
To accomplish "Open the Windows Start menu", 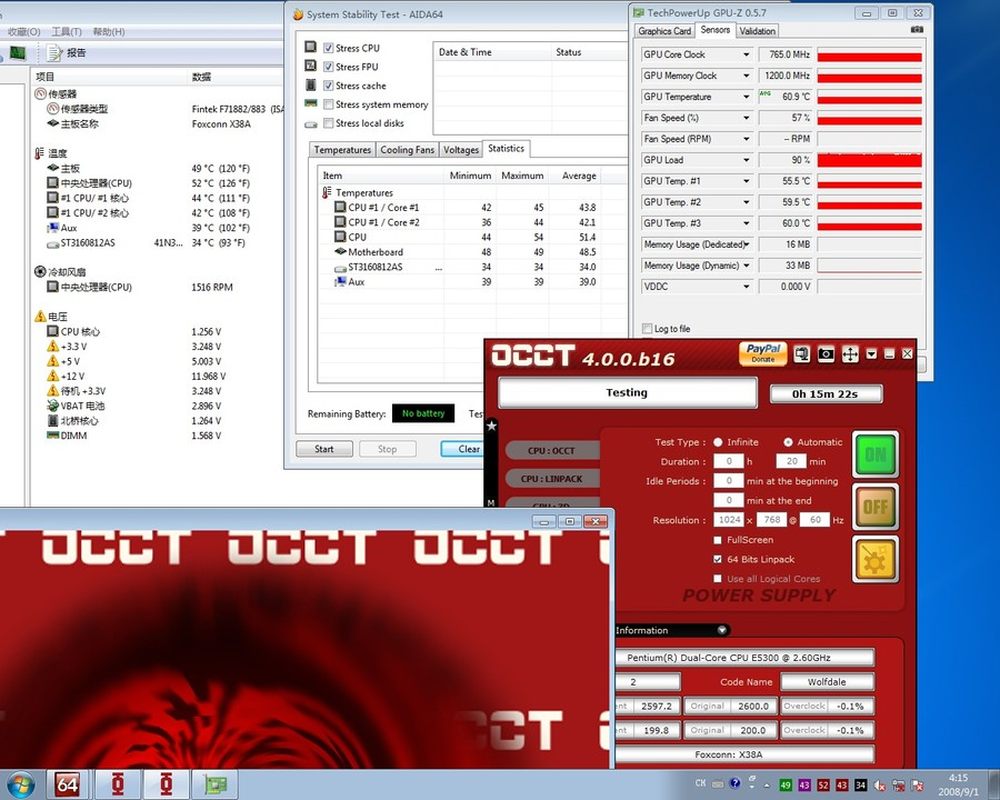I will 20,783.
